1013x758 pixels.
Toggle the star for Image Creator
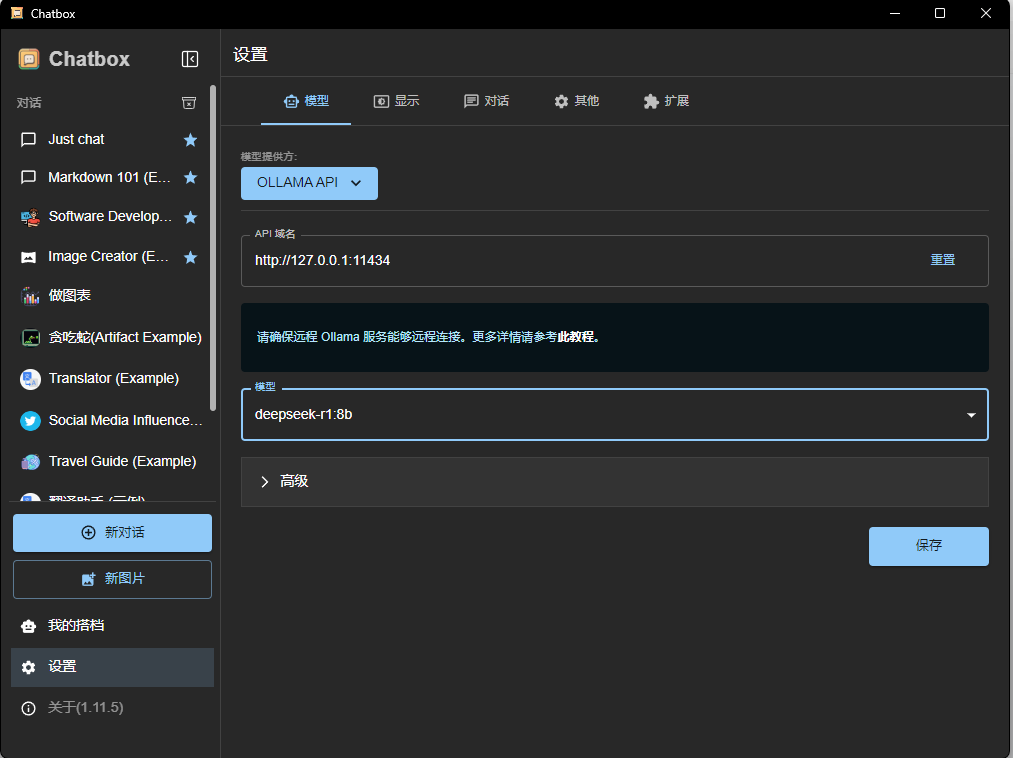click(190, 257)
